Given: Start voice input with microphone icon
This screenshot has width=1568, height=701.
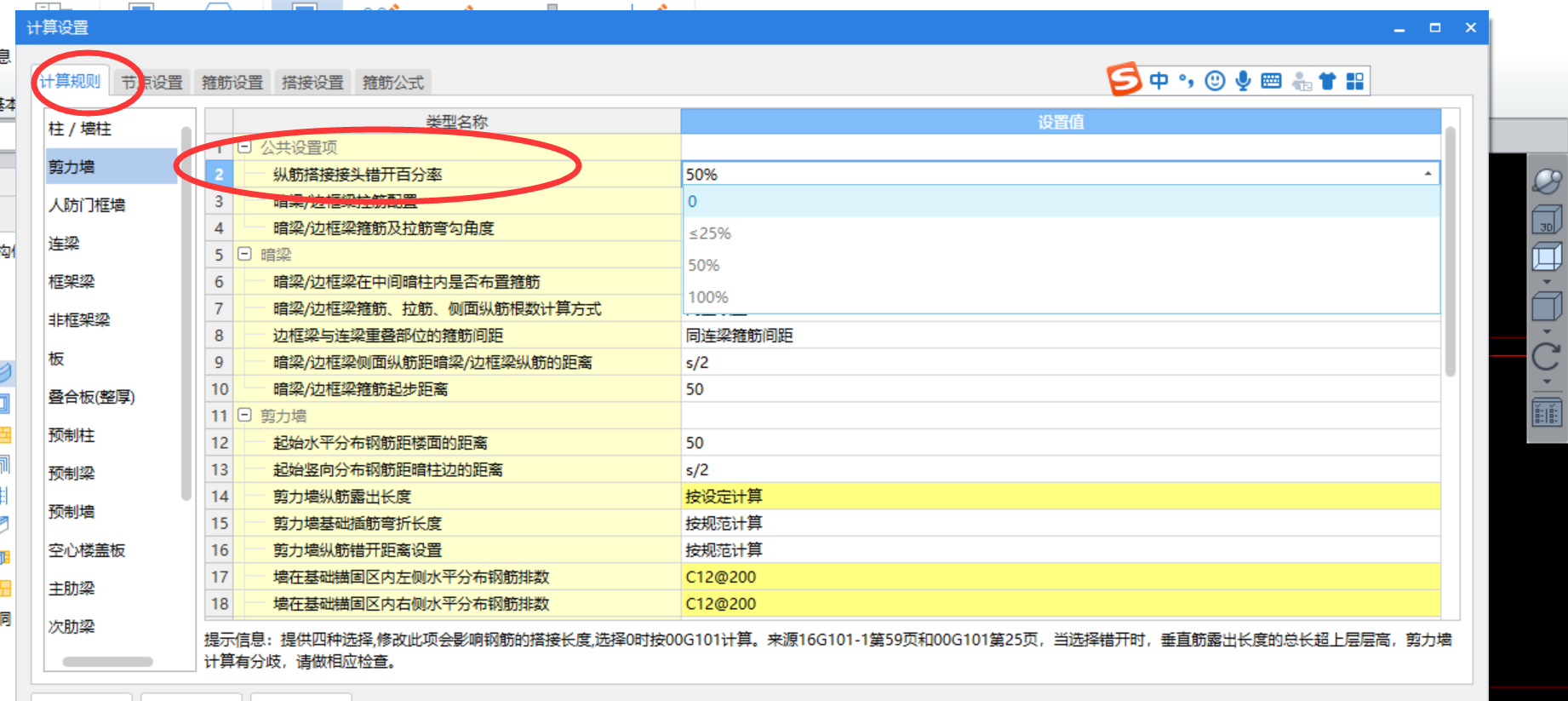Looking at the screenshot, I should pyautogui.click(x=1243, y=81).
